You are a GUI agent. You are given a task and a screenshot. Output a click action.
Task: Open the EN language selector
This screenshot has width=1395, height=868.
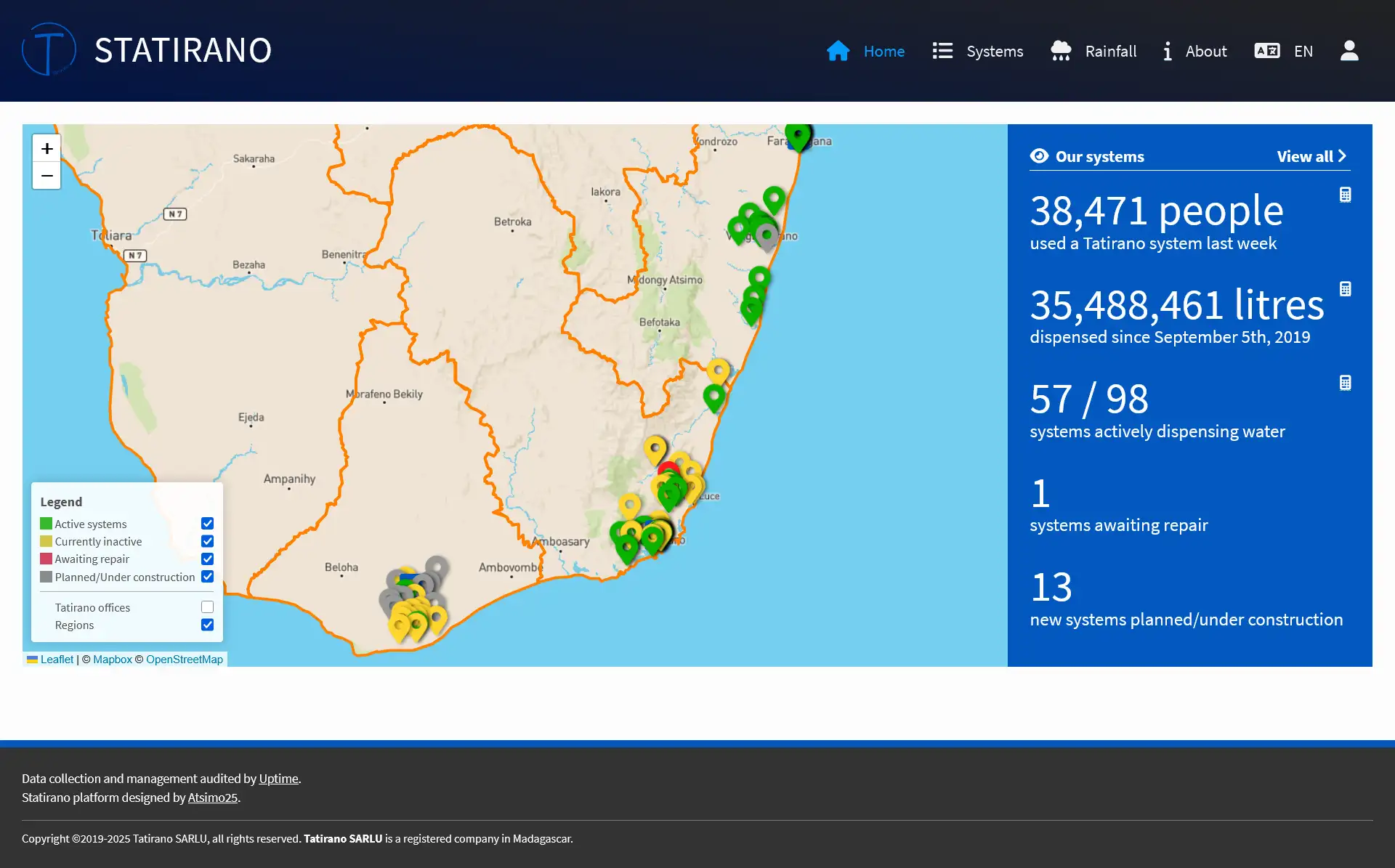tap(1303, 52)
